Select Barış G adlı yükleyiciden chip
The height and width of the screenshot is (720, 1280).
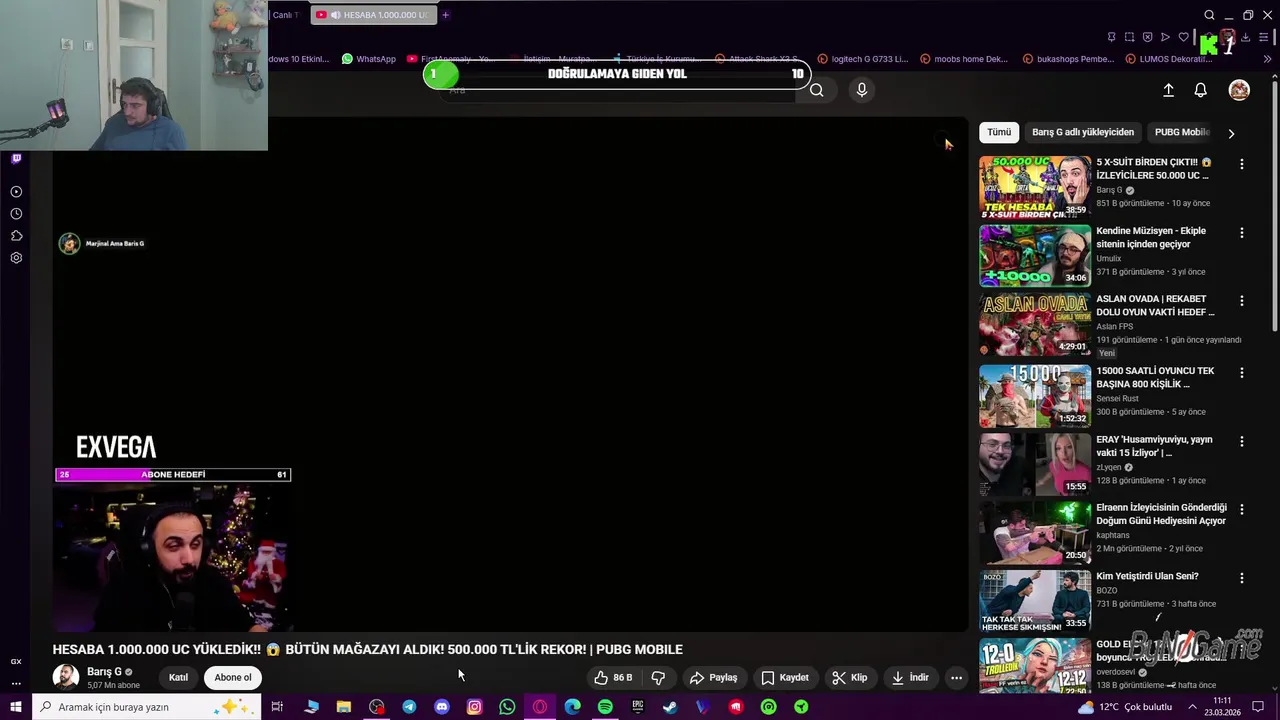coord(1083,132)
